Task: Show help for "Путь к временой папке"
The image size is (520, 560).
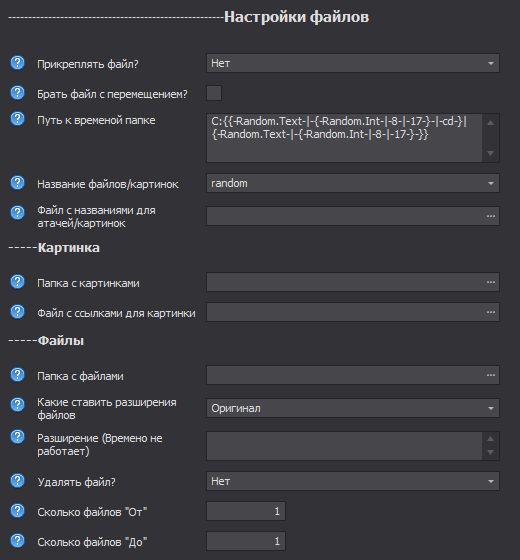Action: click(x=17, y=119)
